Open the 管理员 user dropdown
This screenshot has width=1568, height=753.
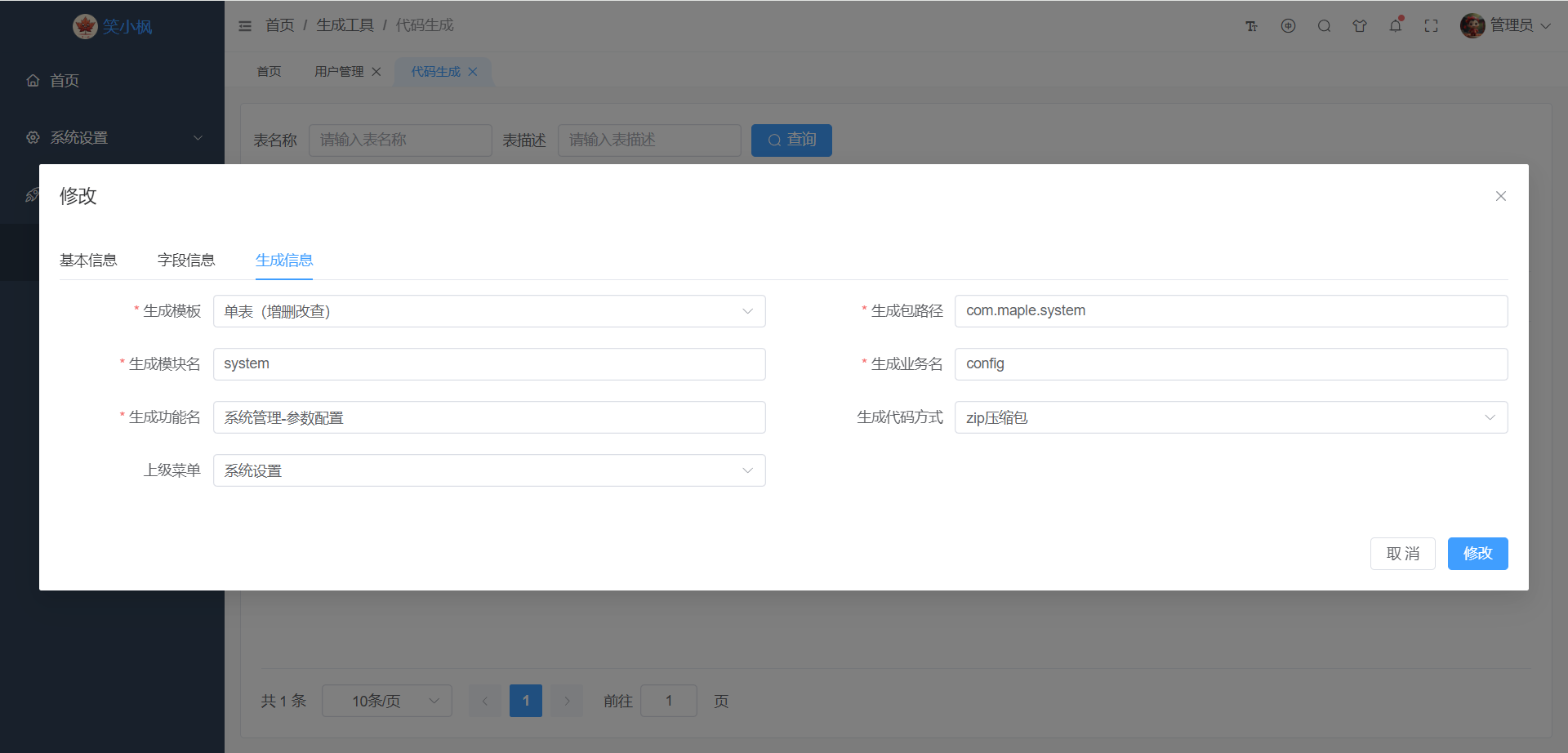1506,26
